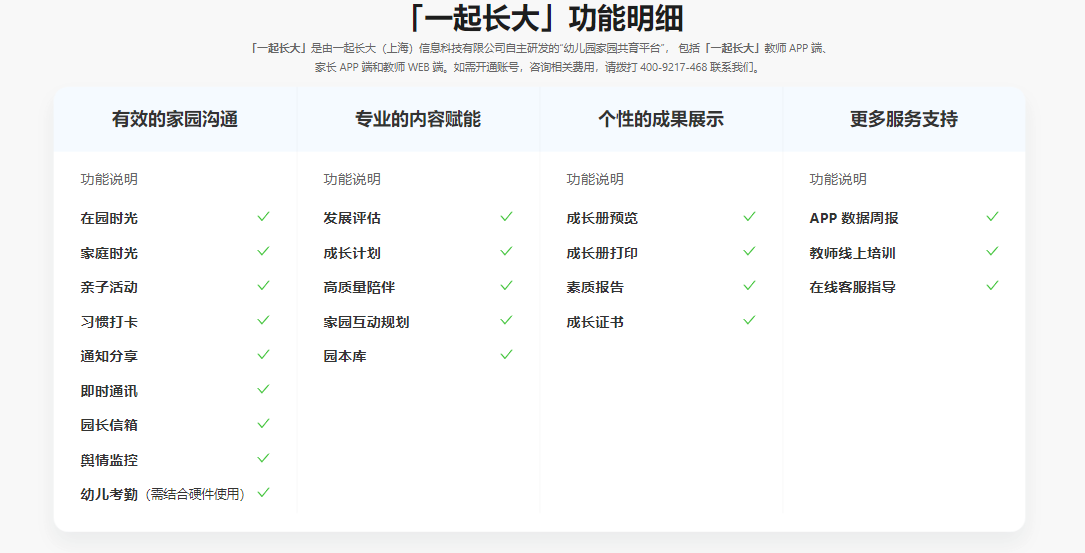Viewport: 1085px width, 553px height.
Task: Click the 家庭时光 feature label
Action: point(109,253)
